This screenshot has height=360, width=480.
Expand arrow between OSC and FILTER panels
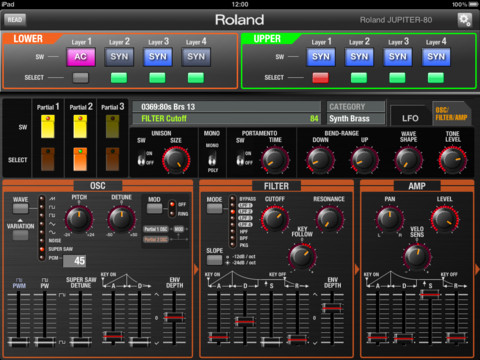(x=196, y=269)
